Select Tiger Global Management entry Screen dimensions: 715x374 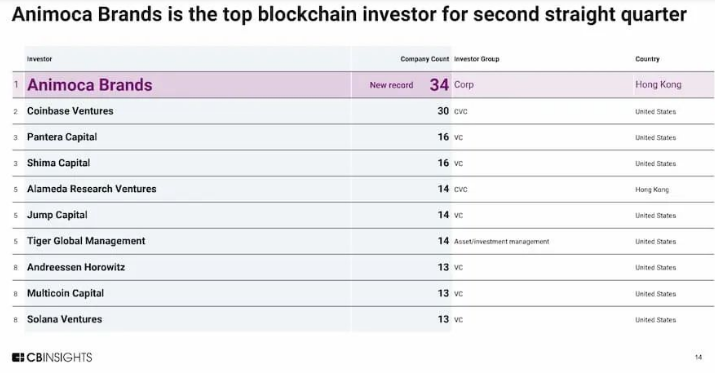[86, 241]
